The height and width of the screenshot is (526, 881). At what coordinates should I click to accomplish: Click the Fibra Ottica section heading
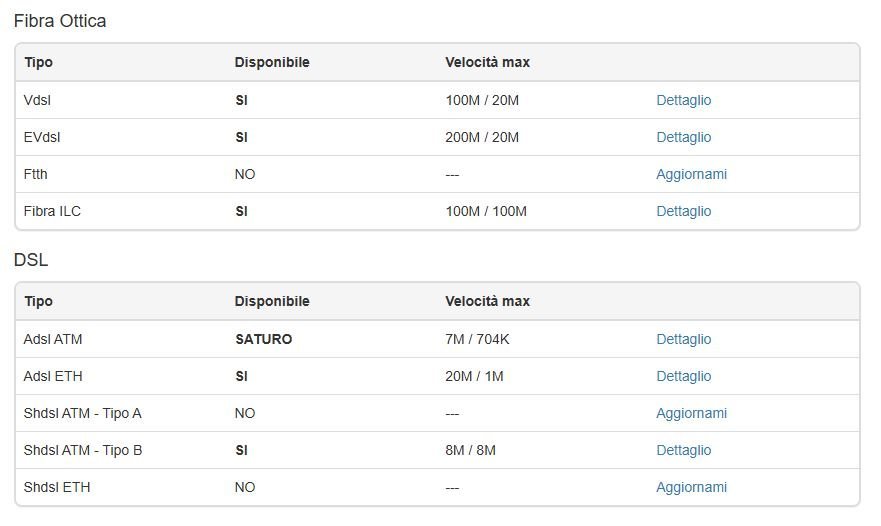[60, 21]
